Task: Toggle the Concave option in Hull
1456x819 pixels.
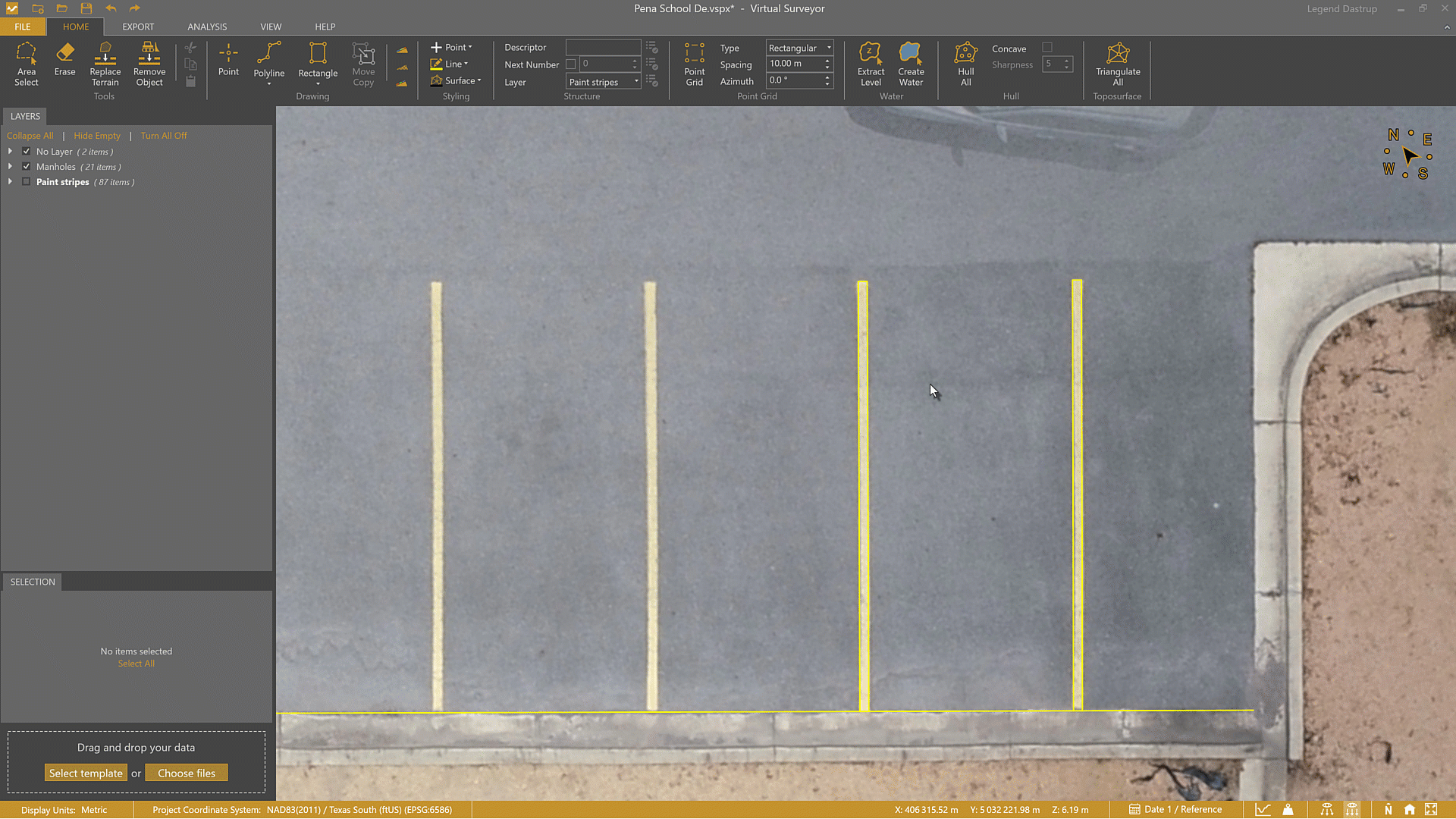Action: tap(1049, 46)
